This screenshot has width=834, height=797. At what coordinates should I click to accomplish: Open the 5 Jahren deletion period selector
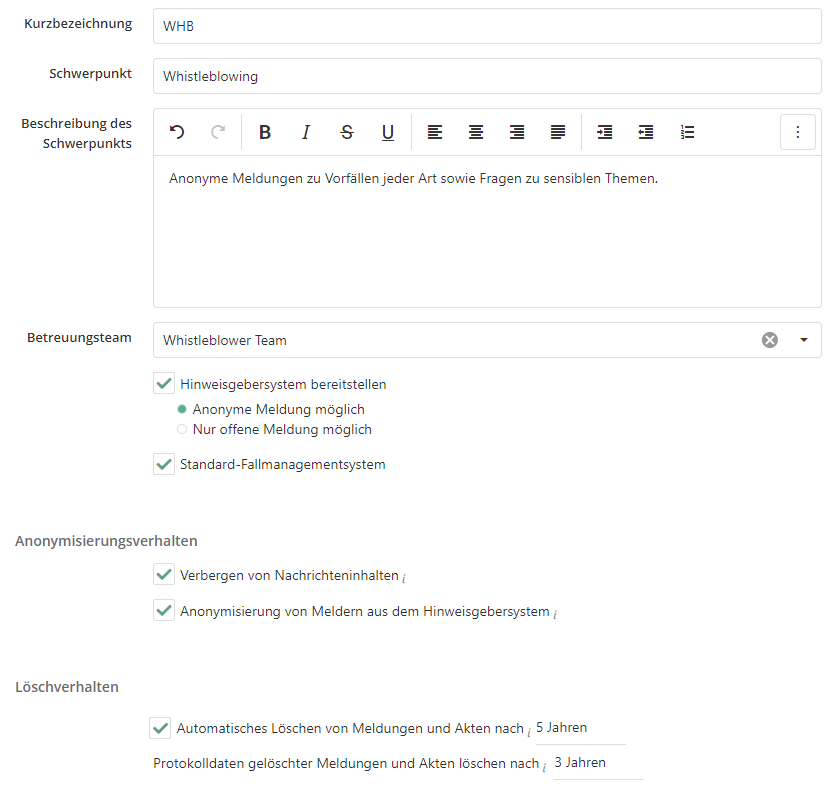point(579,729)
